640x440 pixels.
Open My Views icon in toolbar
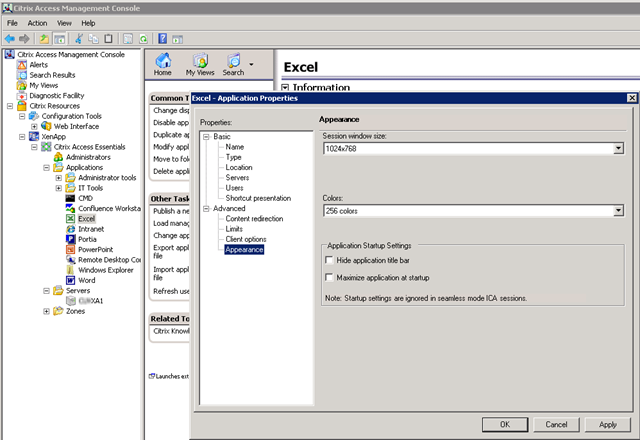pos(200,62)
